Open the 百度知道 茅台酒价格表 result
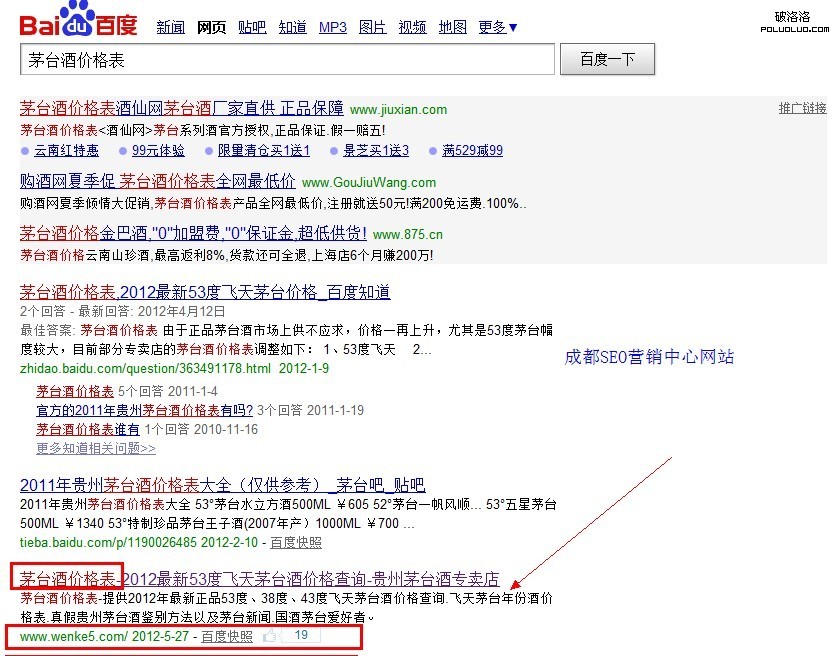 pos(205,292)
